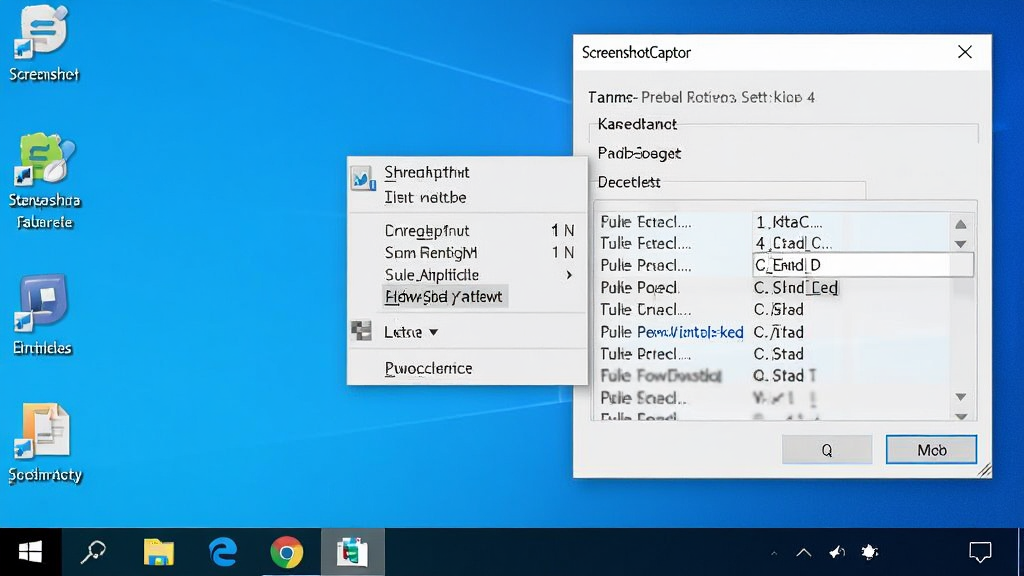Click the second arrow under scrollbar top
The width and height of the screenshot is (1024, 576).
point(961,244)
